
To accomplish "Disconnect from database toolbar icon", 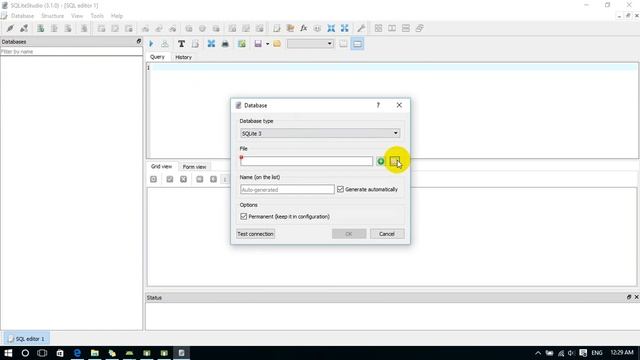I will (24, 28).
